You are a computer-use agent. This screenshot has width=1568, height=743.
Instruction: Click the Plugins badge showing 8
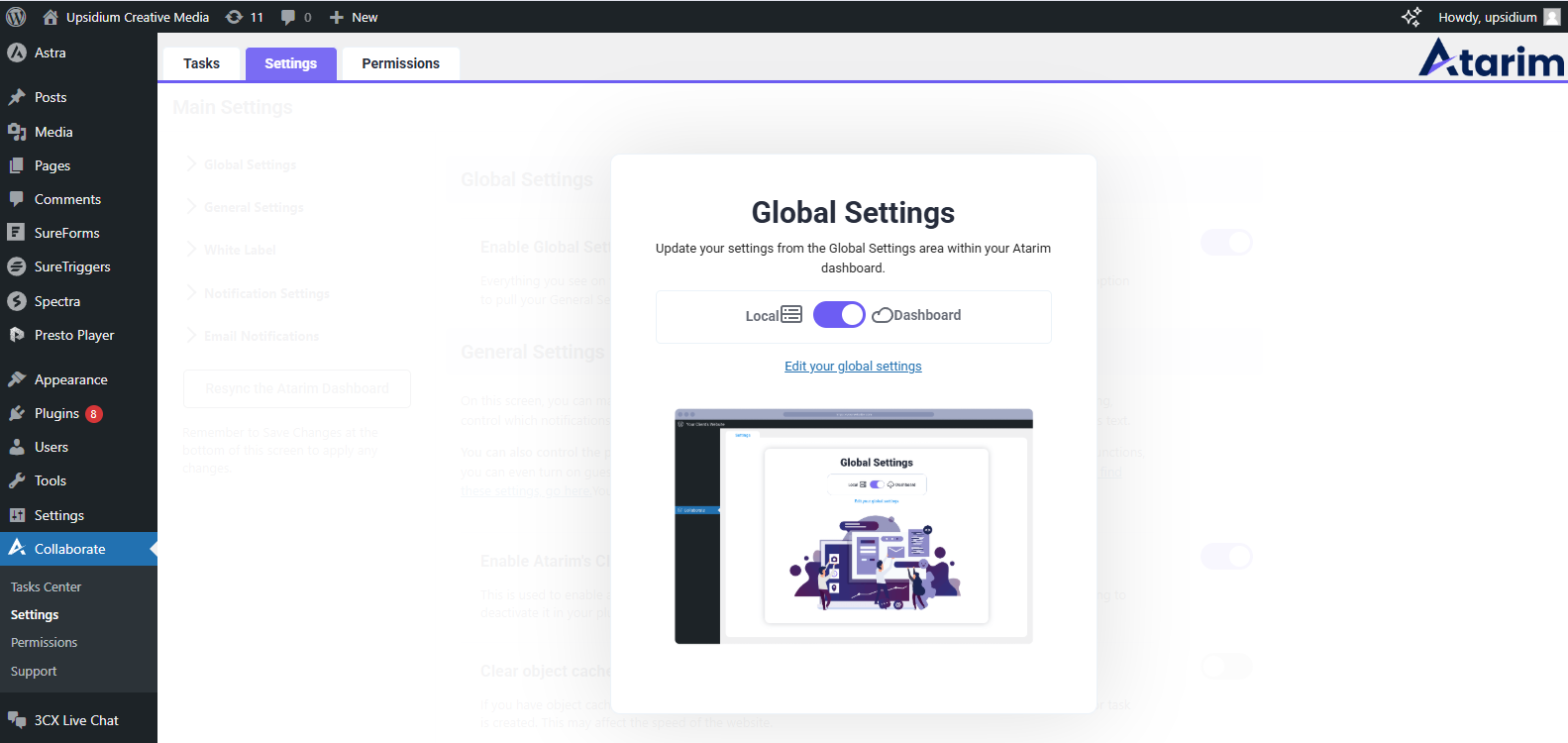[x=94, y=414]
